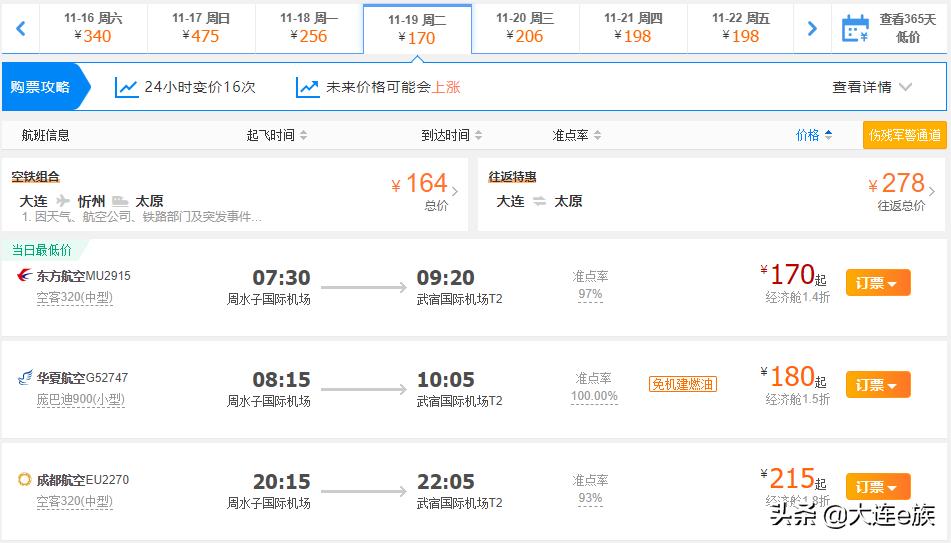Click the 100.00% on-time rate value
The height and width of the screenshot is (543, 951).
[x=594, y=396]
